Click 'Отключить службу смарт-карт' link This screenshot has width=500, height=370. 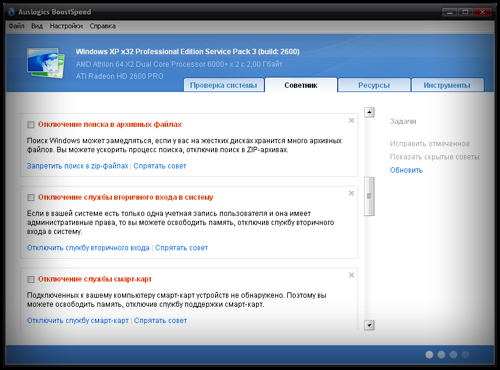pyautogui.click(x=78, y=321)
